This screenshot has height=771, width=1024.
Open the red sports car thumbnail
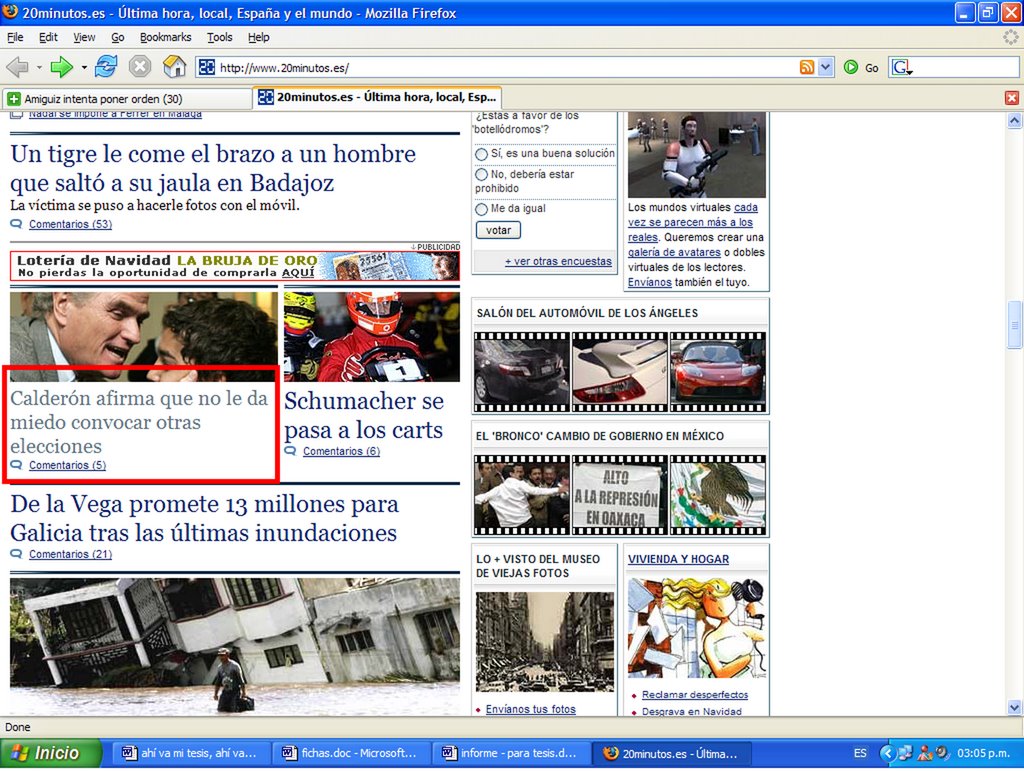[718, 372]
